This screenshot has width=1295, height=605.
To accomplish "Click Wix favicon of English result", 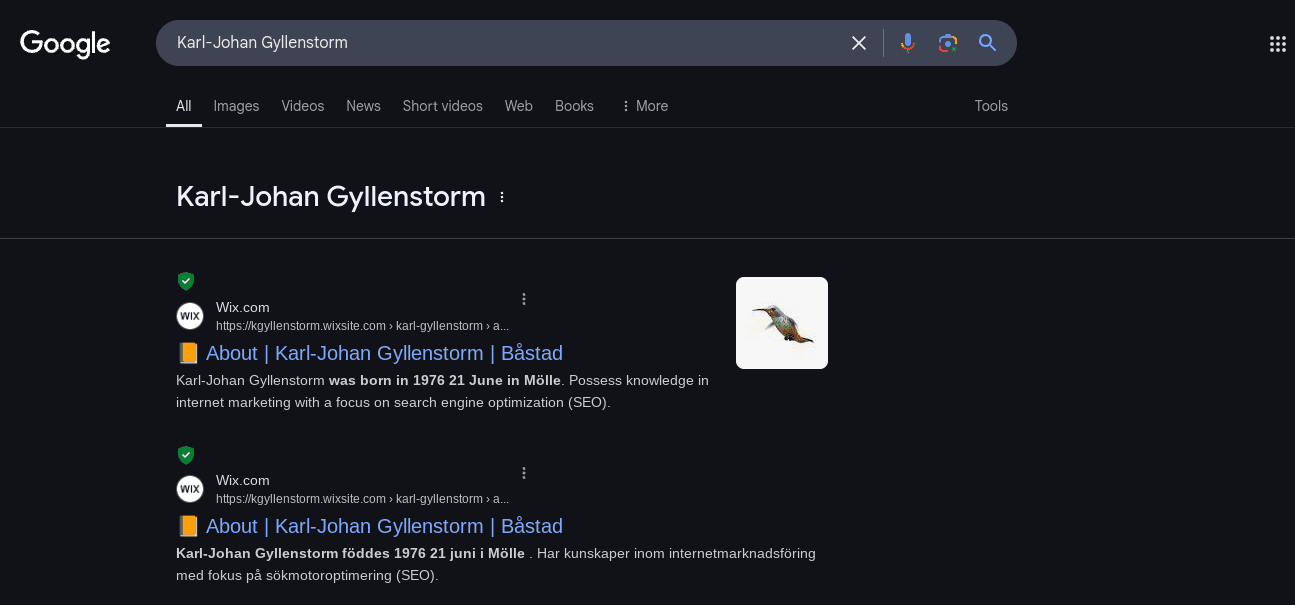I will coord(190,316).
